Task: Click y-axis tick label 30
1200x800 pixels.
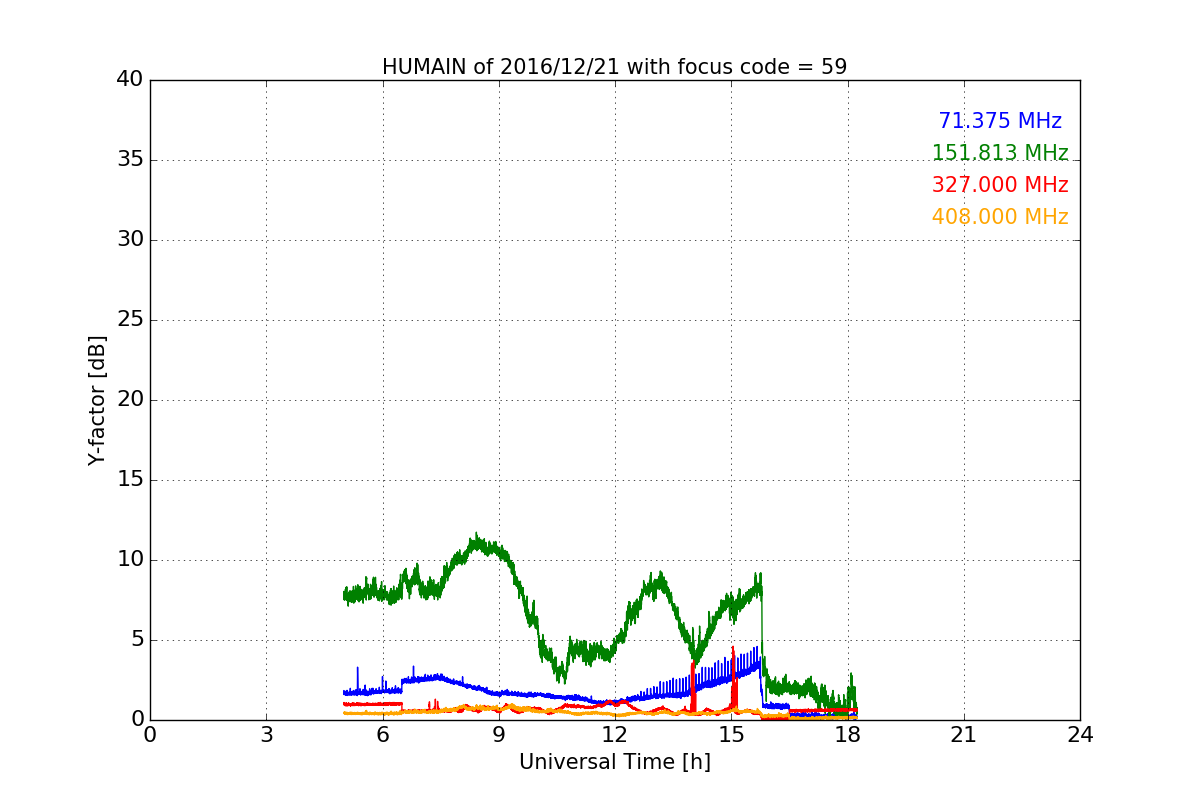Action: coord(130,240)
